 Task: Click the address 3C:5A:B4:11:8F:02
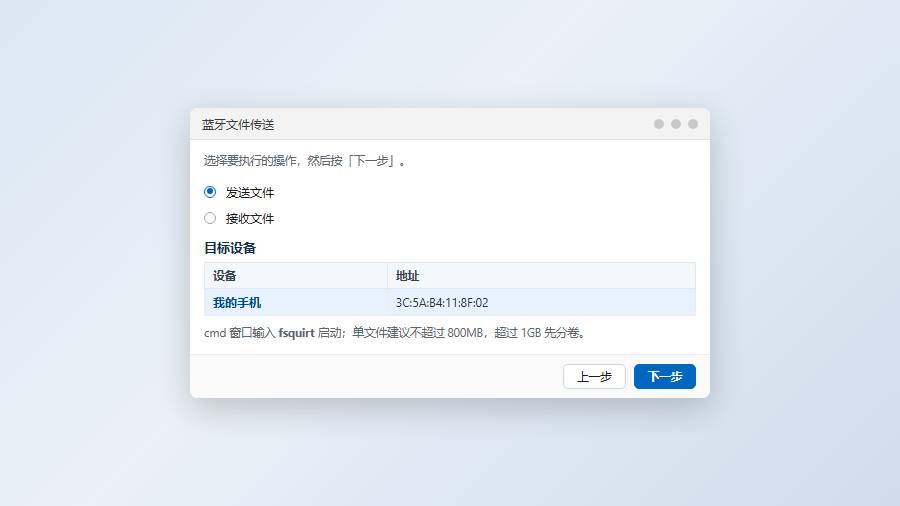(x=442, y=302)
